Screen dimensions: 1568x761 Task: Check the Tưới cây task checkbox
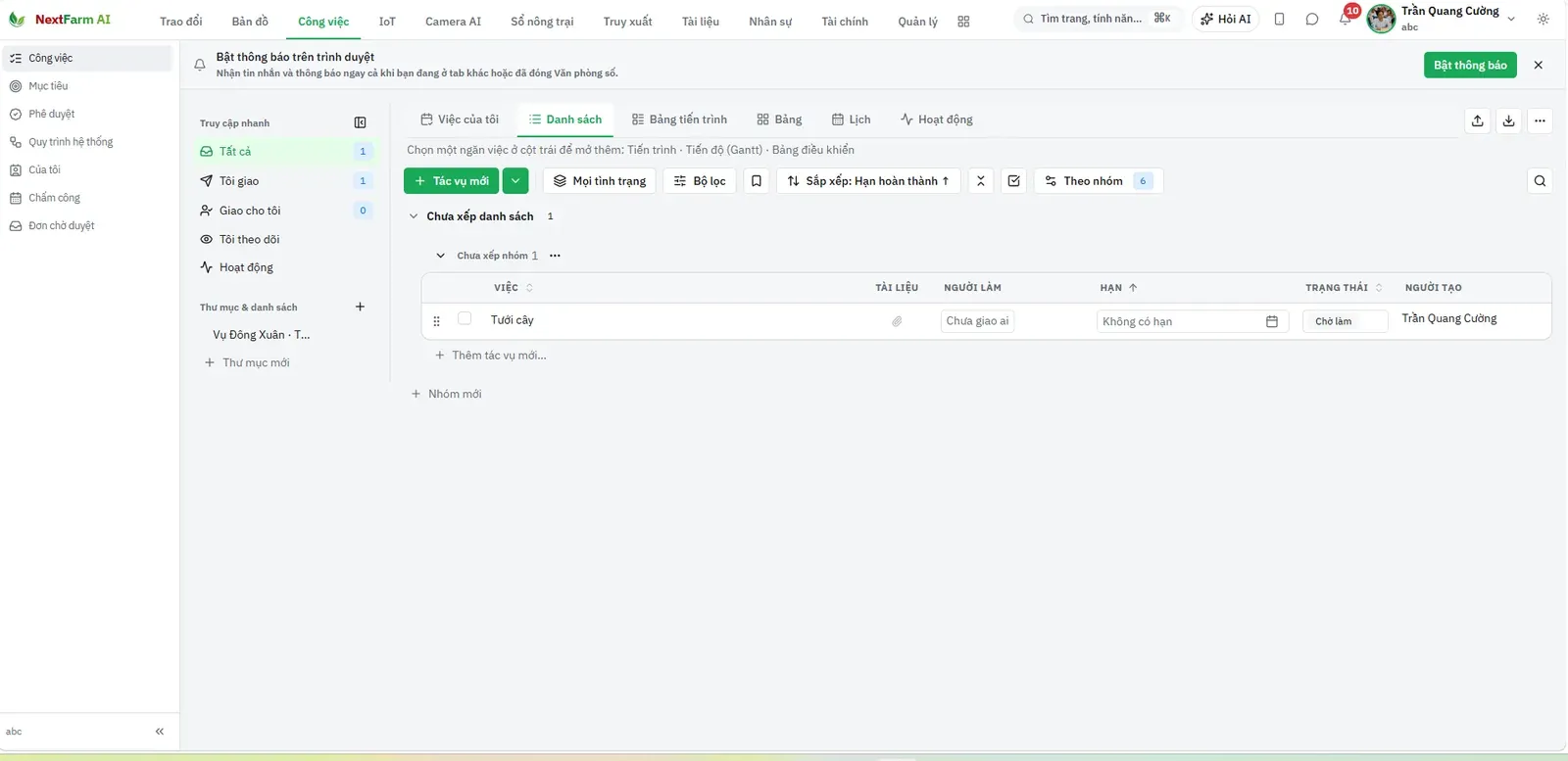(x=465, y=318)
